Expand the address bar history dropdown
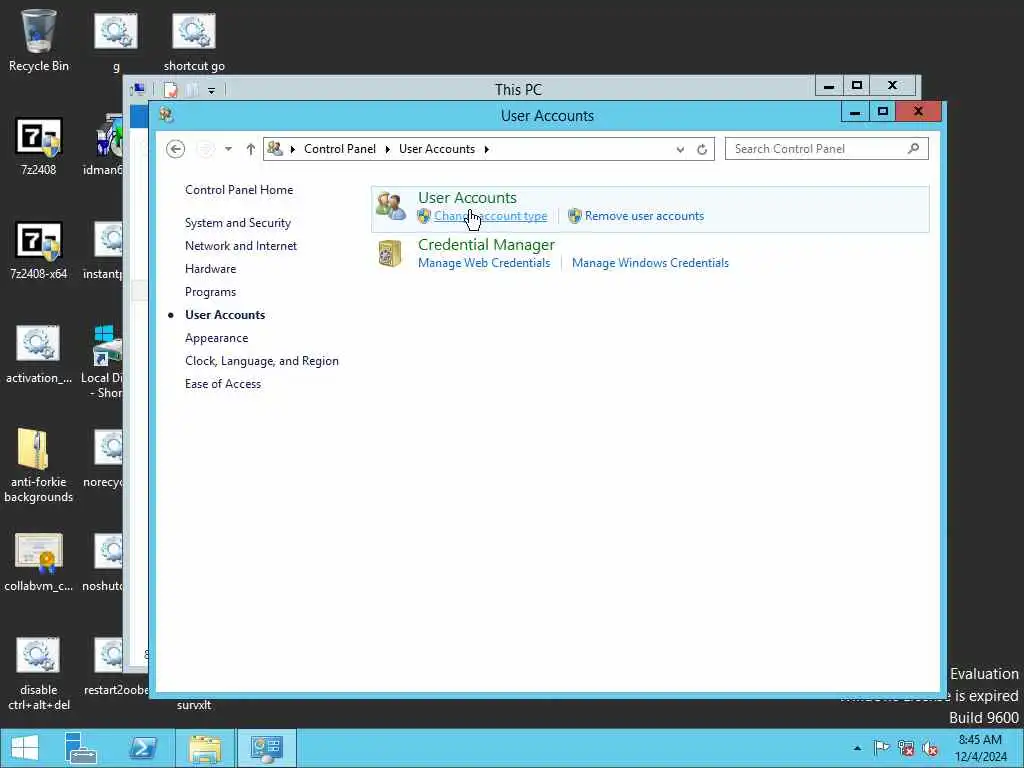 [680, 150]
